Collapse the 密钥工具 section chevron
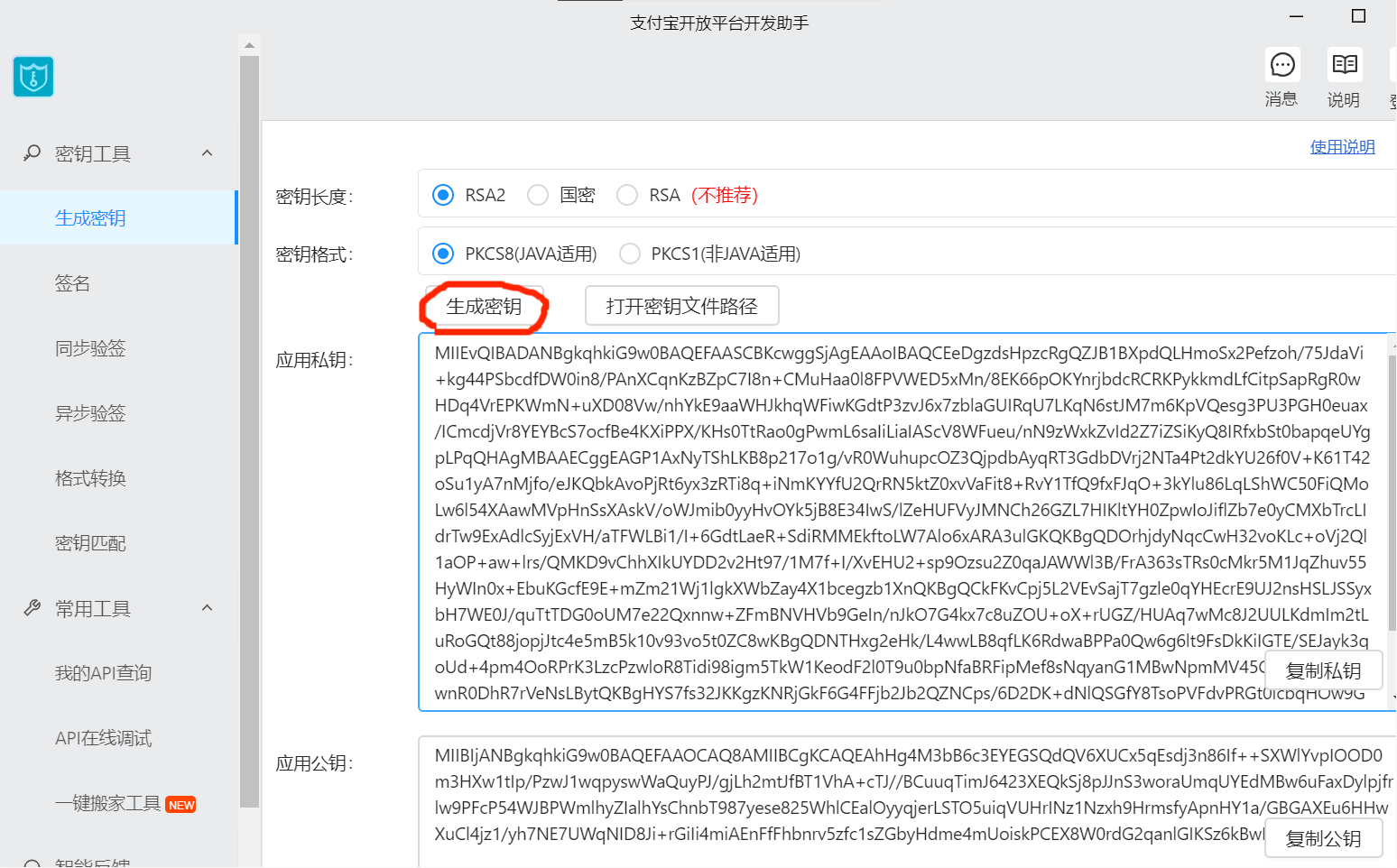 (208, 153)
